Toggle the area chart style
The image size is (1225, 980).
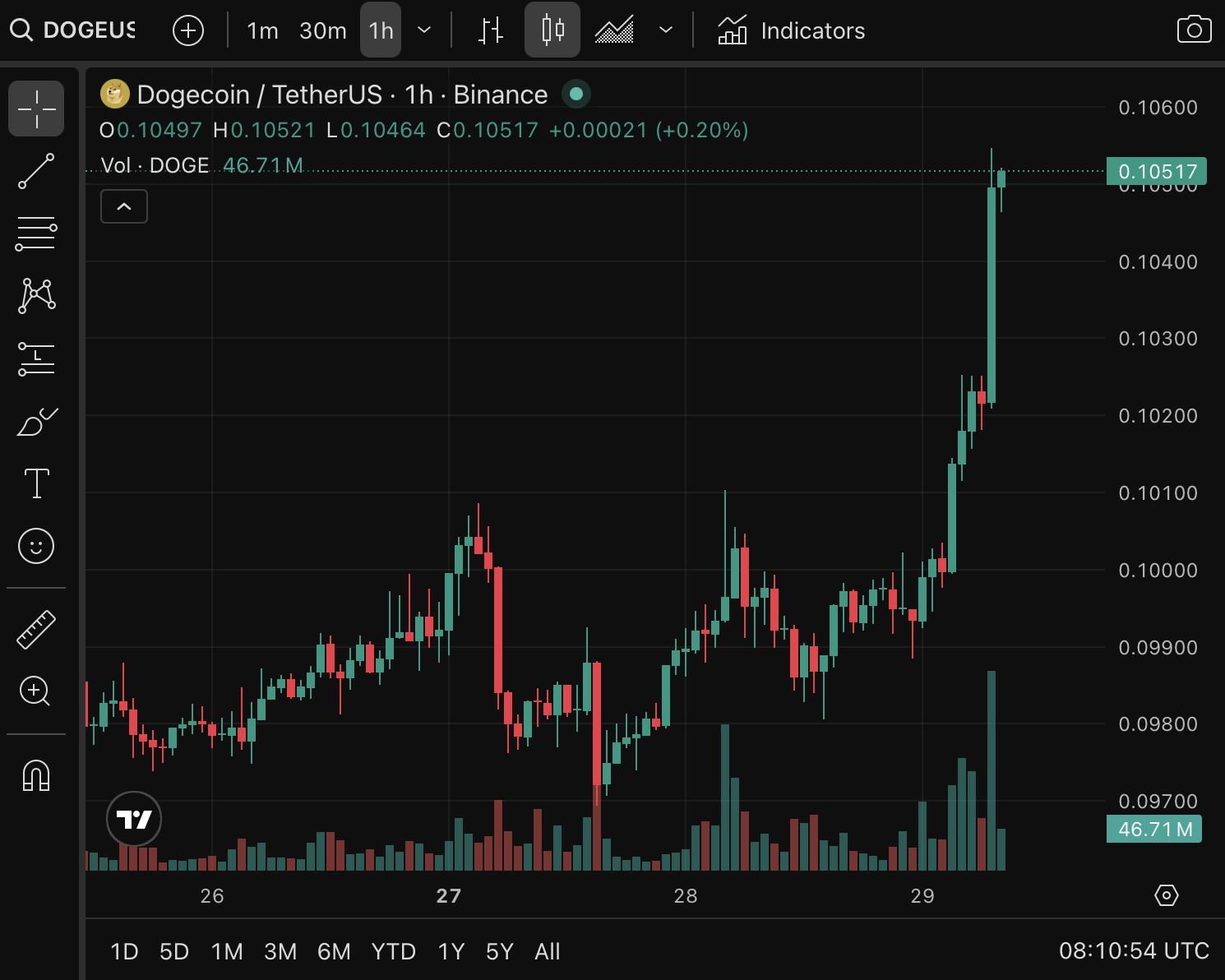[x=614, y=30]
